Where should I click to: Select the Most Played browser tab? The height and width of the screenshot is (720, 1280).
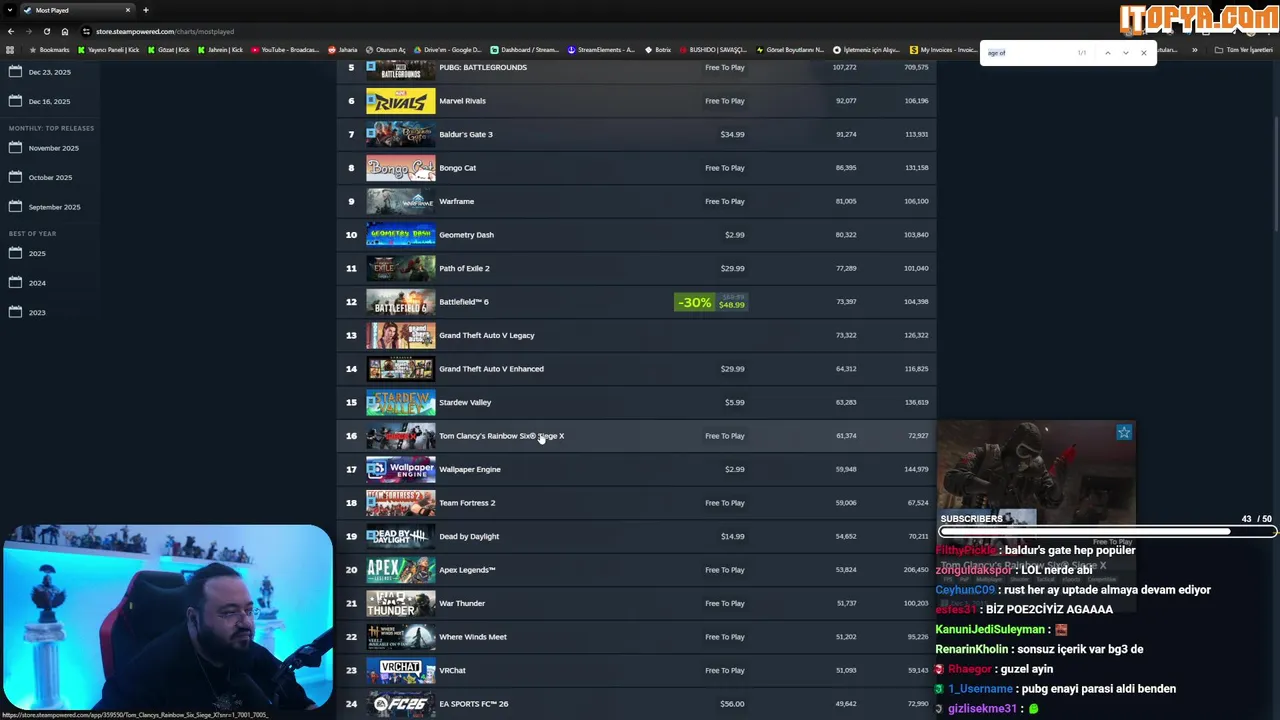point(77,10)
